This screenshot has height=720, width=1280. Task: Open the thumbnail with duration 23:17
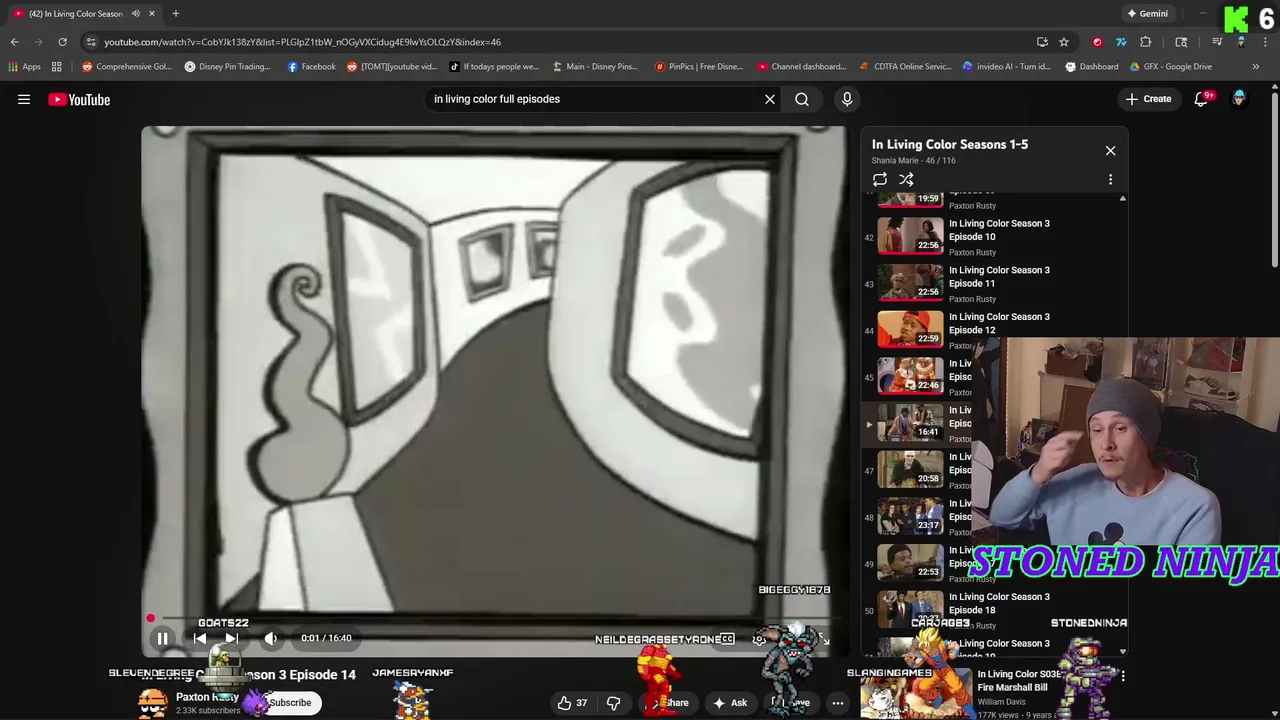pos(910,514)
